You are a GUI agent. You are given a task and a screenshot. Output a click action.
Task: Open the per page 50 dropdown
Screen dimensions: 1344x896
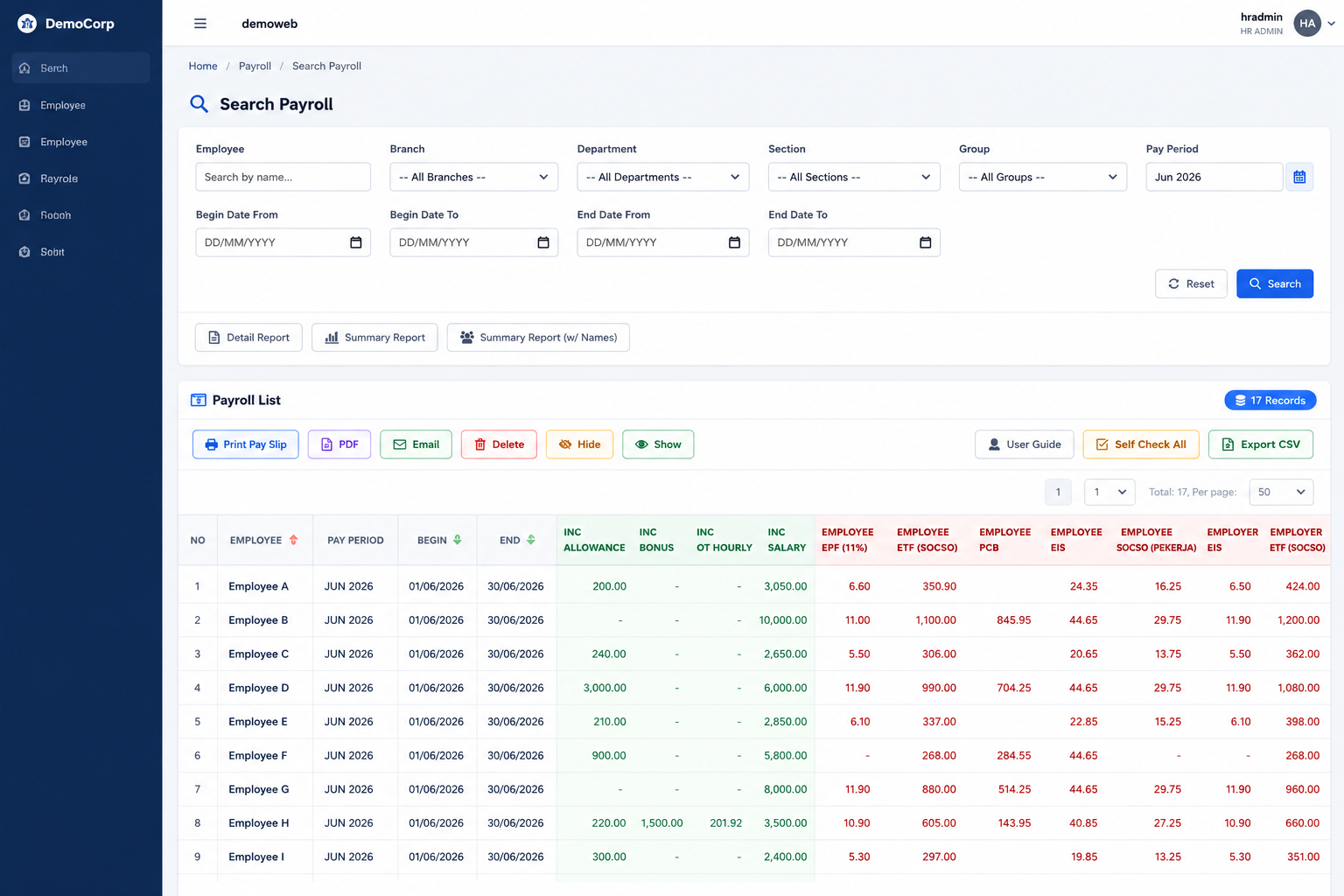(1281, 492)
